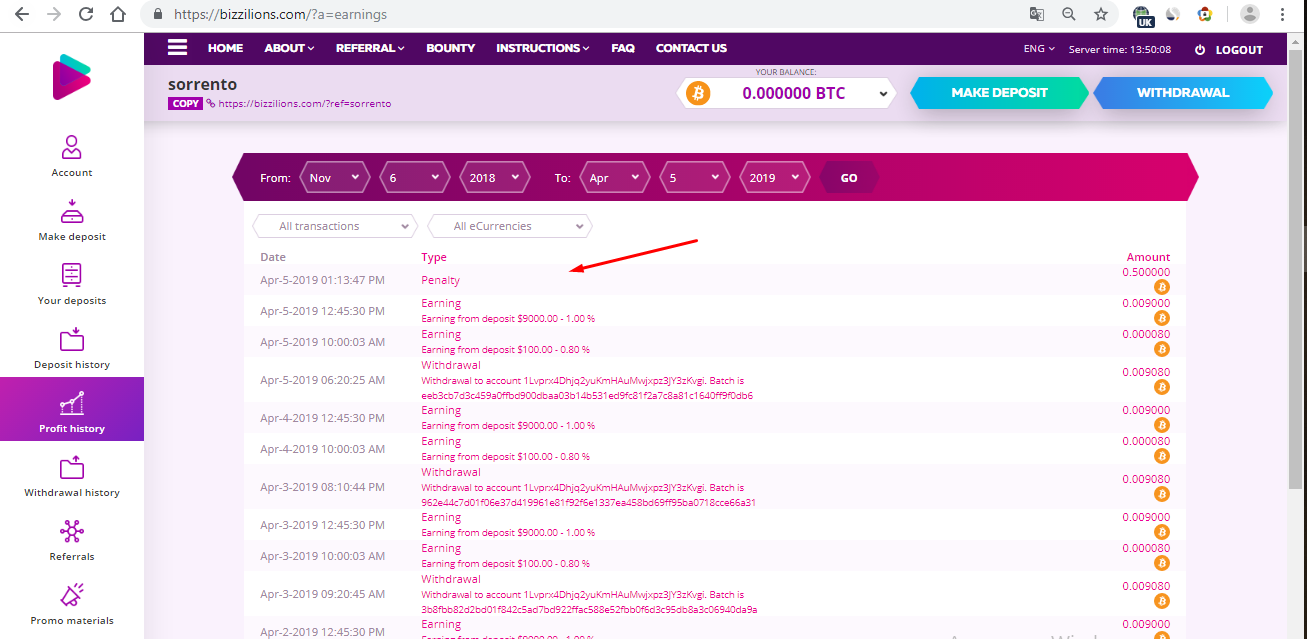Open Promo materials sidebar icon
This screenshot has height=639, width=1307.
click(71, 596)
